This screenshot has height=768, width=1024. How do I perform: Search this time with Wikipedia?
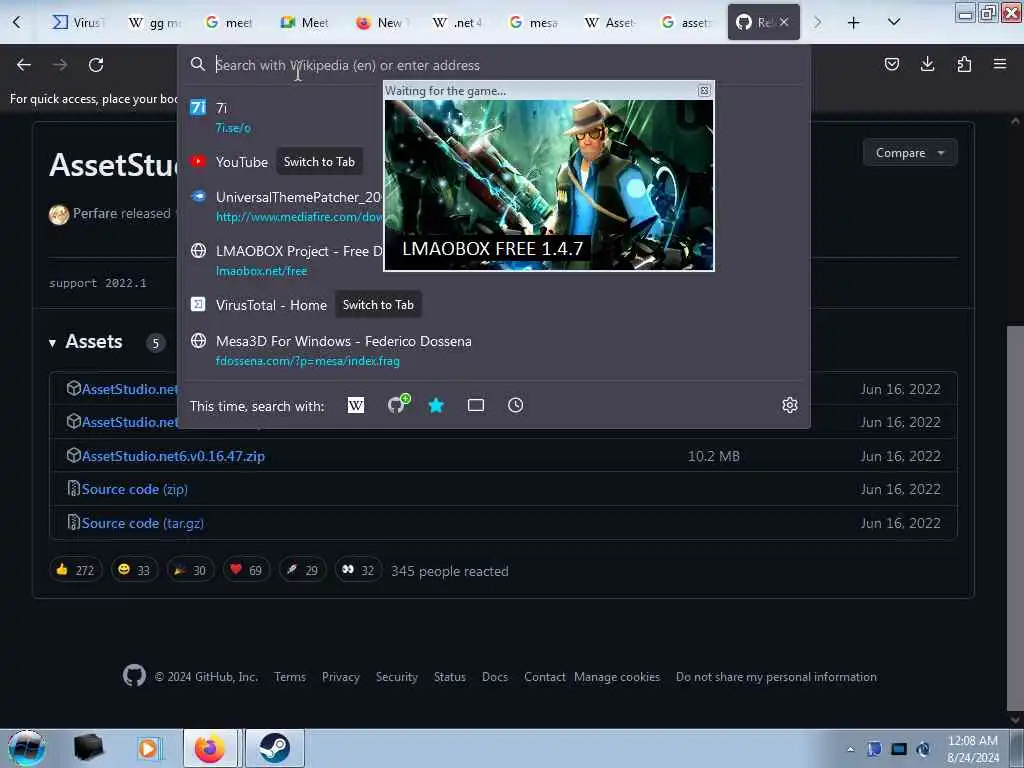point(356,406)
